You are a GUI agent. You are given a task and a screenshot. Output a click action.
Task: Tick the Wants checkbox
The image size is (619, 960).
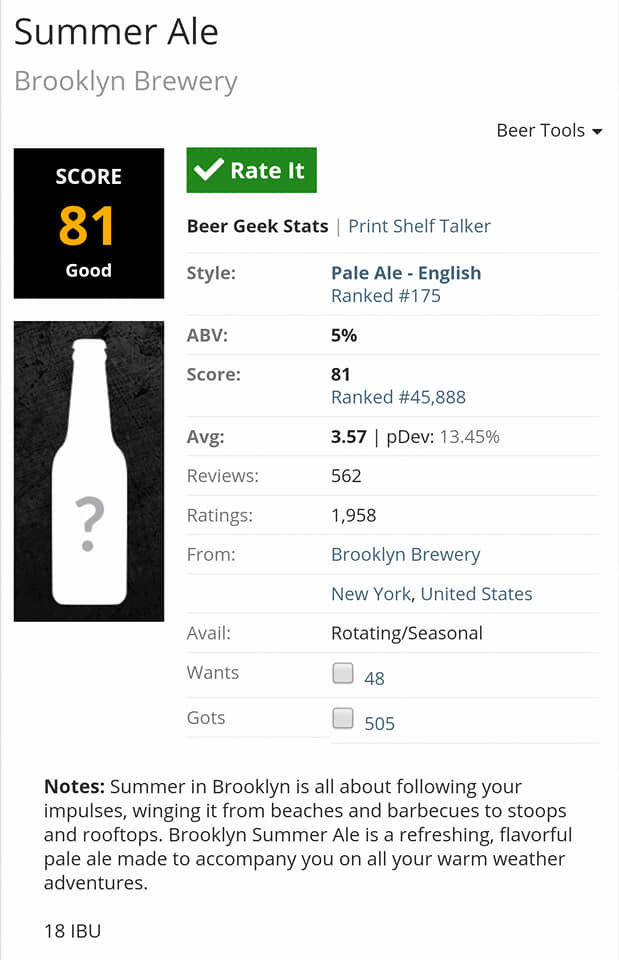343,674
